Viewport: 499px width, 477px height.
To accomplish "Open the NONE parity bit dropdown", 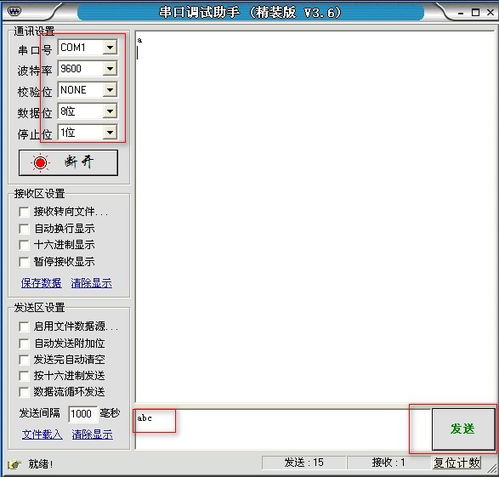I will point(110,90).
